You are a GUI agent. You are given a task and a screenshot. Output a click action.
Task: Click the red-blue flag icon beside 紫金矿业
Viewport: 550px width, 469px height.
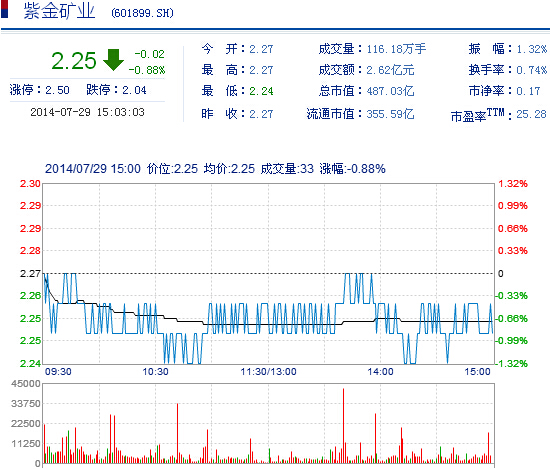(x=5, y=9)
